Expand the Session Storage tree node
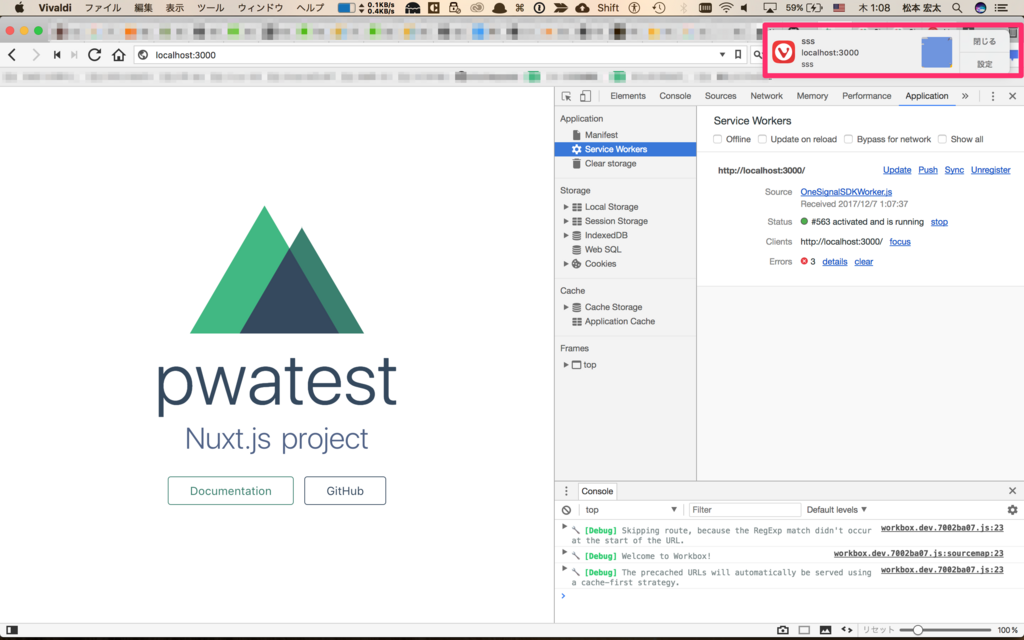The height and width of the screenshot is (640, 1024). tap(566, 221)
